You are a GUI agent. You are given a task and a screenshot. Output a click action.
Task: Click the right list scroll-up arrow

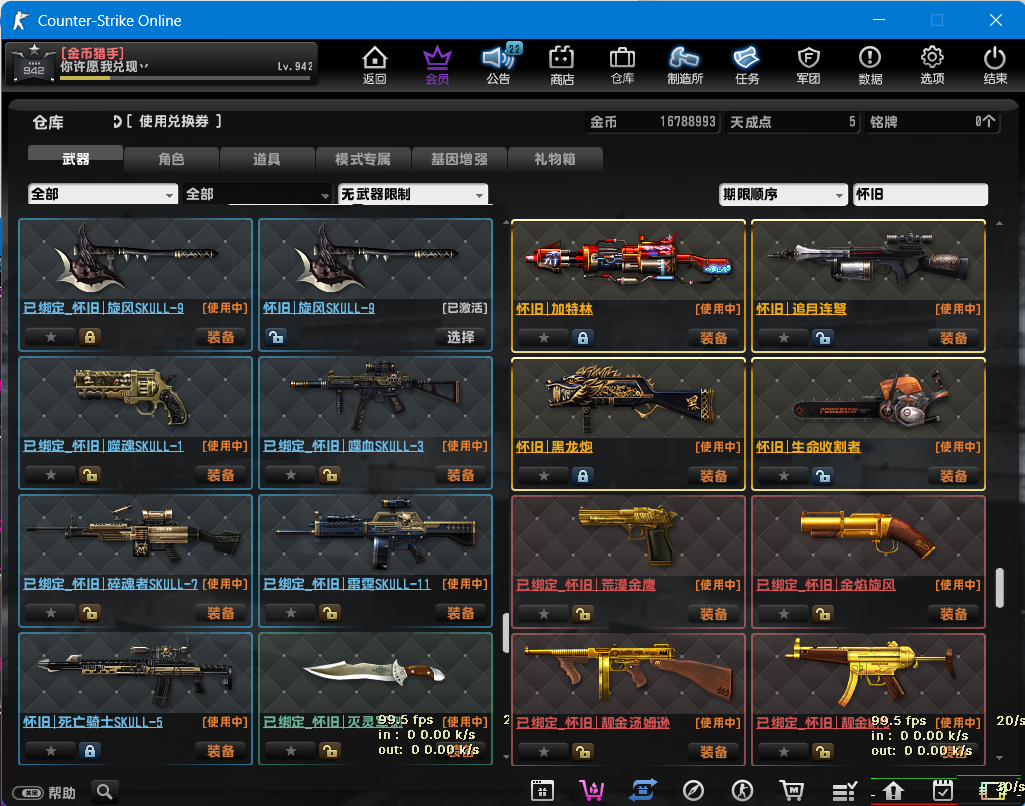click(1000, 224)
